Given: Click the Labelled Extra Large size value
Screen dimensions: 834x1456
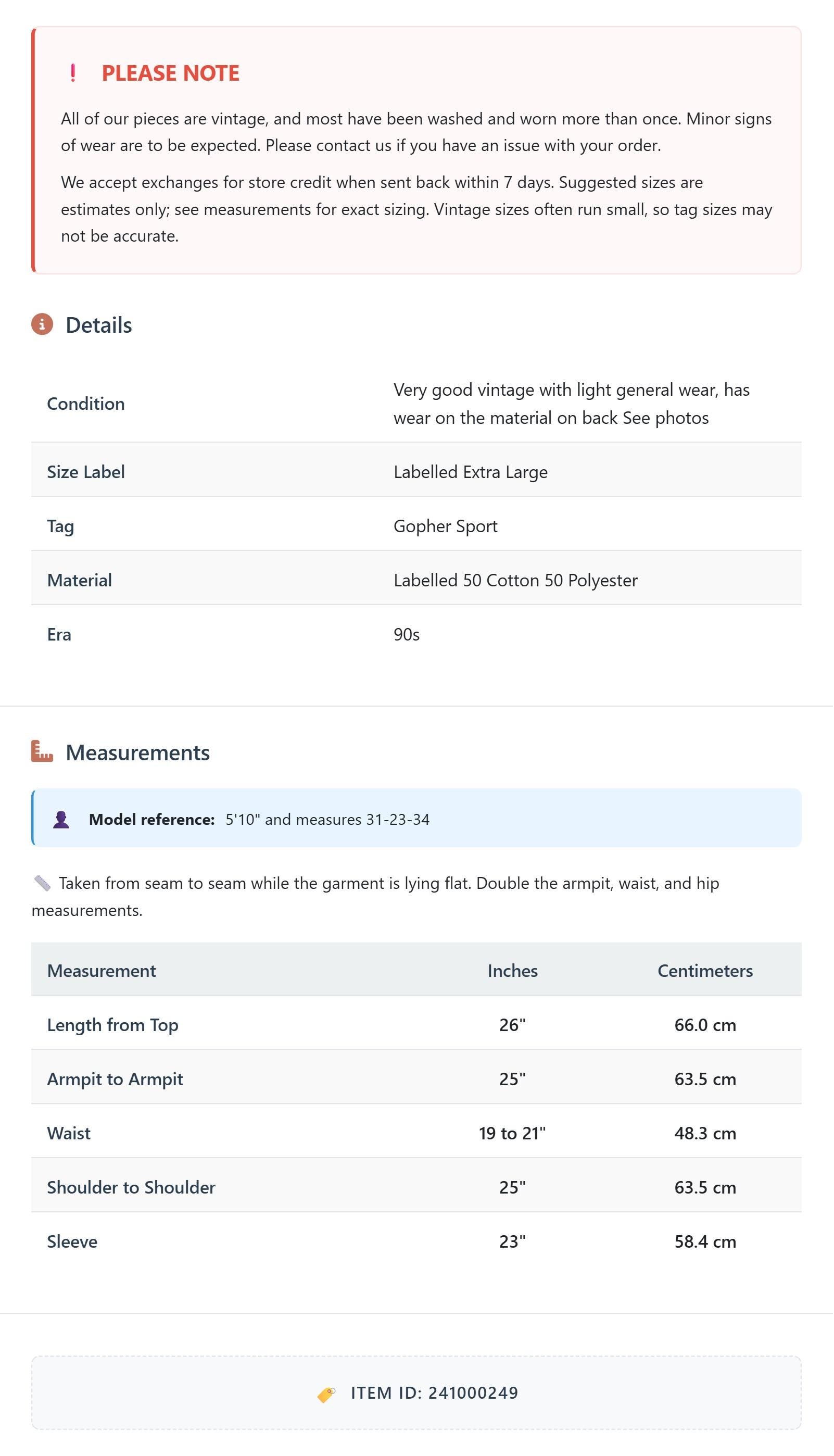Looking at the screenshot, I should click(x=470, y=471).
